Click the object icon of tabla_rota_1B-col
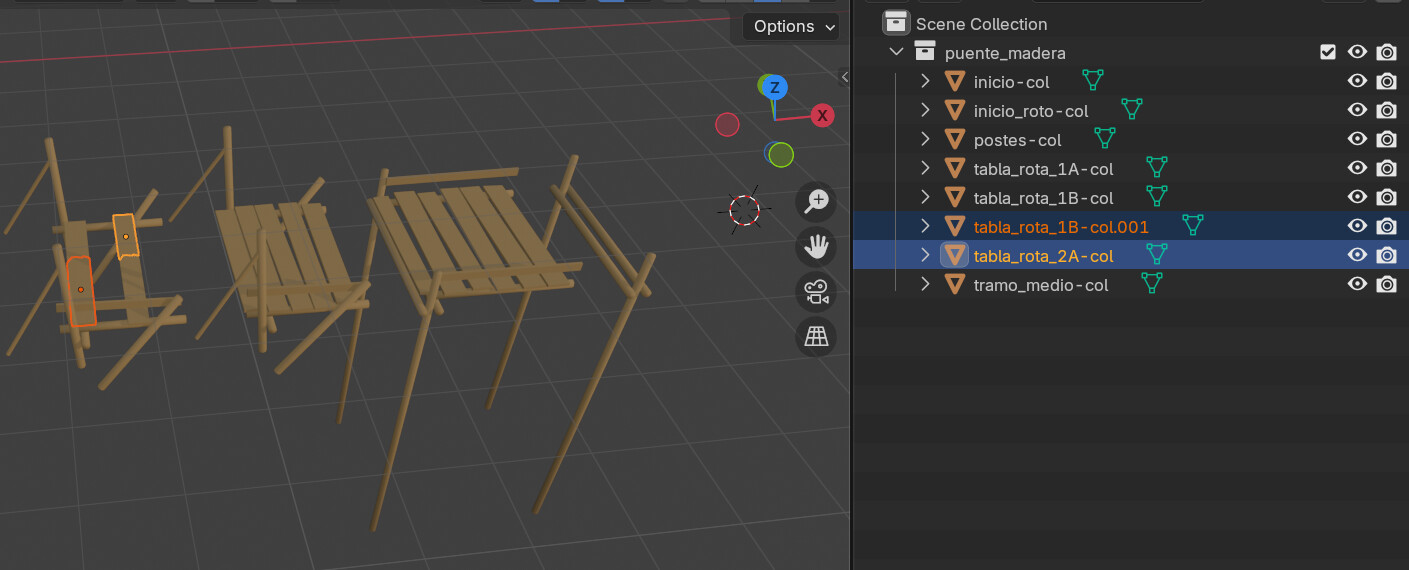1409x570 pixels. pos(955,198)
